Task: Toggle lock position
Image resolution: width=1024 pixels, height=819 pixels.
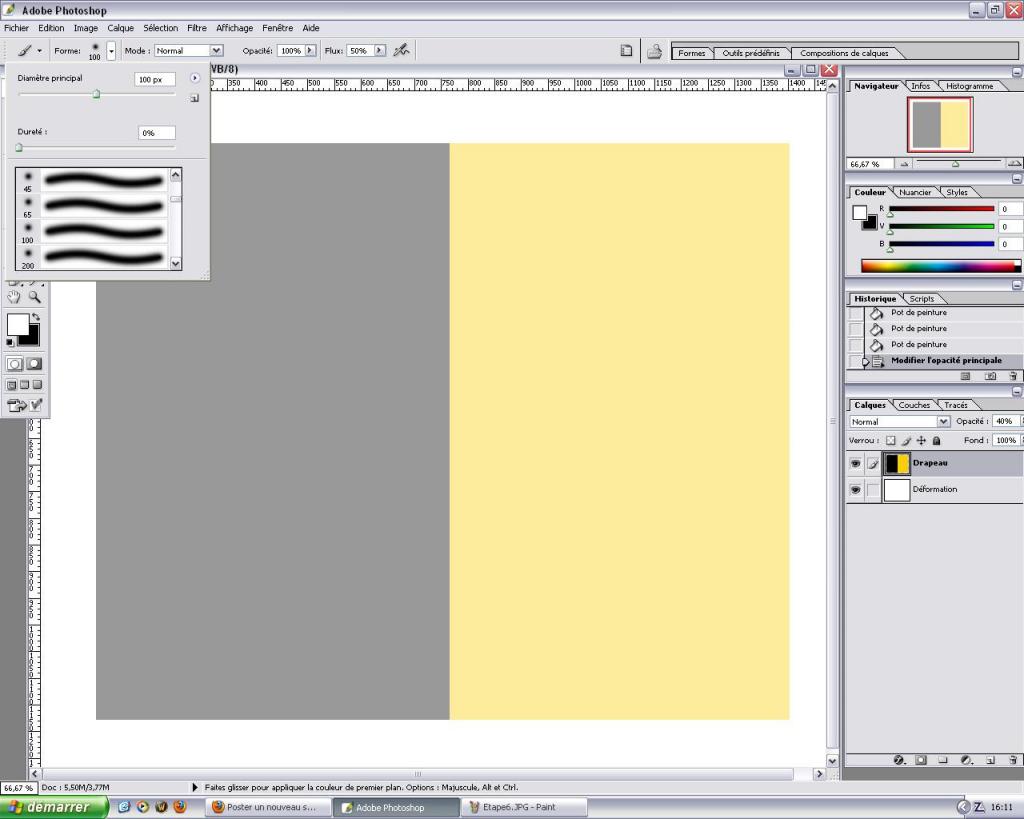Action: point(921,440)
